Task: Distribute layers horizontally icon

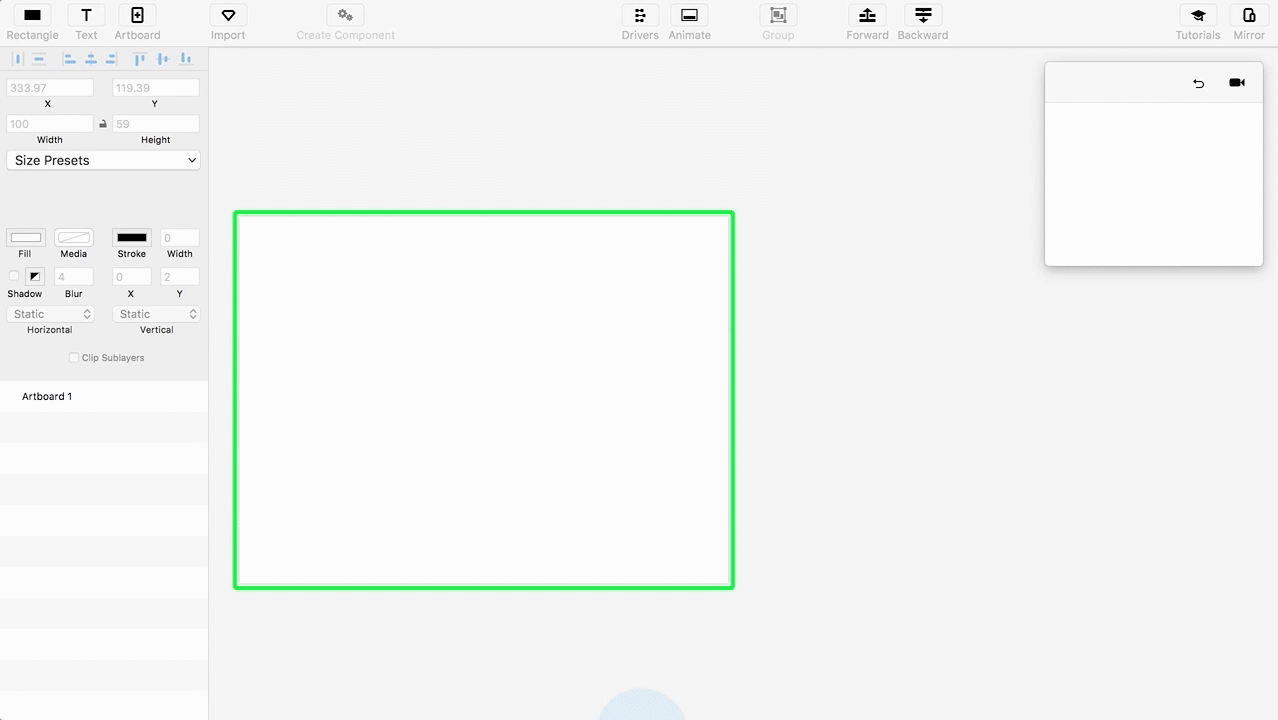Action: 17,60
